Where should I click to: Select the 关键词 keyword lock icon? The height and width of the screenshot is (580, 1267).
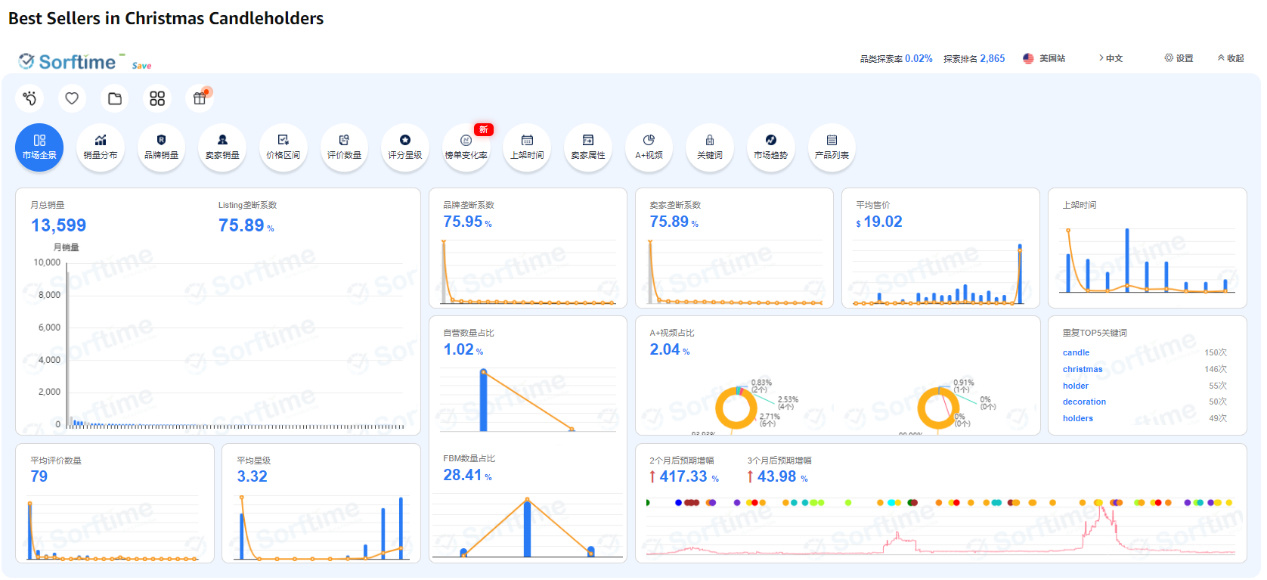(x=709, y=147)
